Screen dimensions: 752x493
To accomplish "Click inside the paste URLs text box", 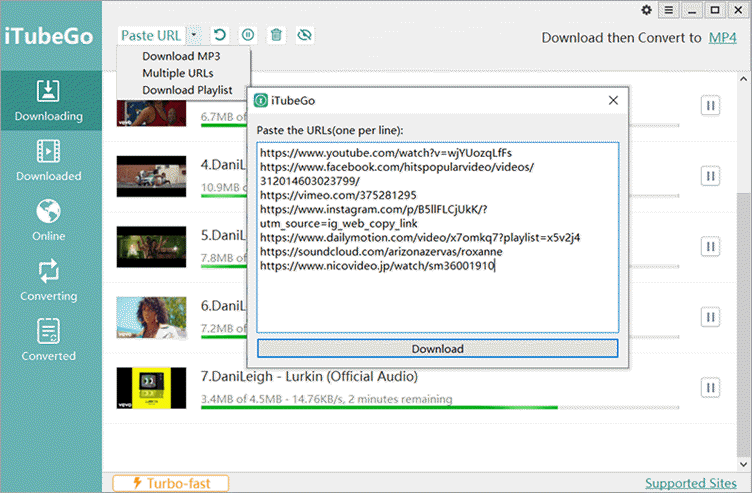I will pos(437,237).
